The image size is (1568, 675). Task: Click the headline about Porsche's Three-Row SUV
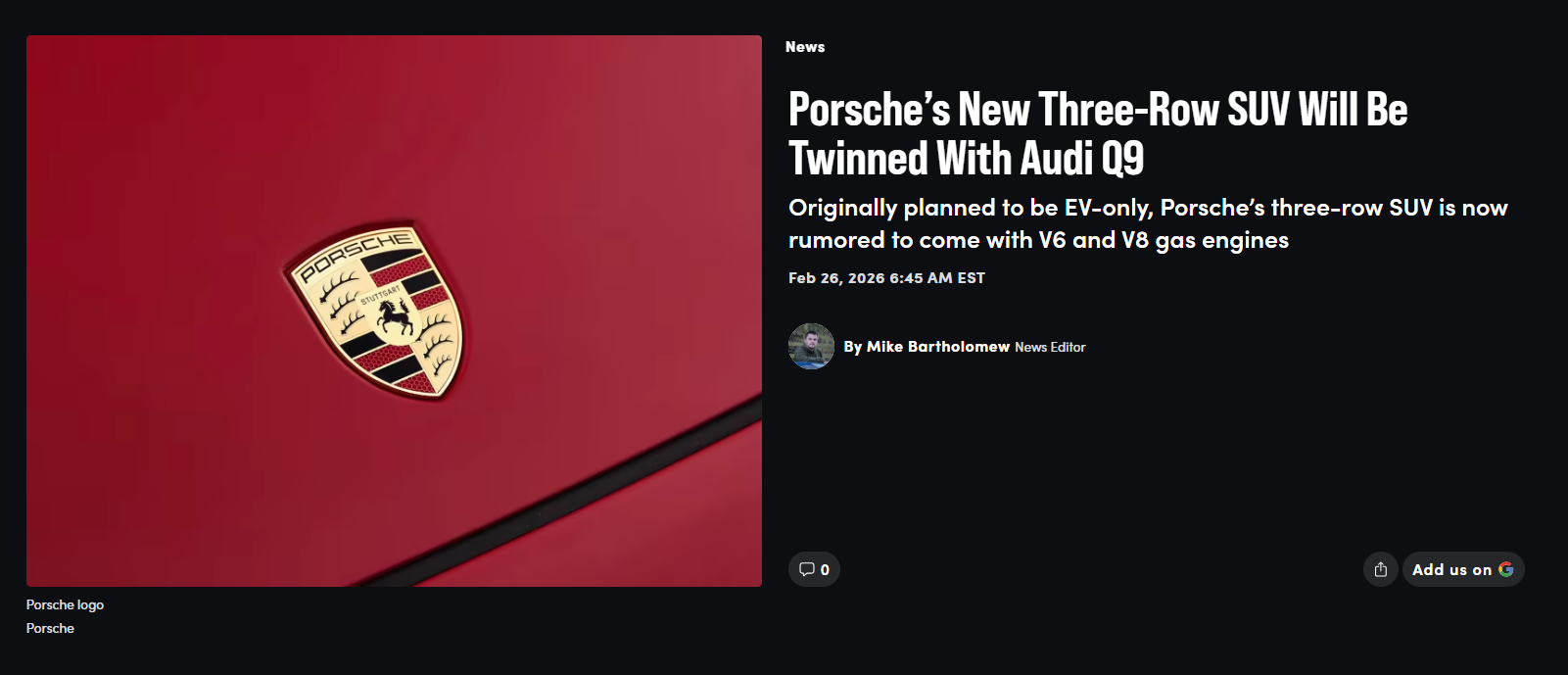click(1098, 133)
